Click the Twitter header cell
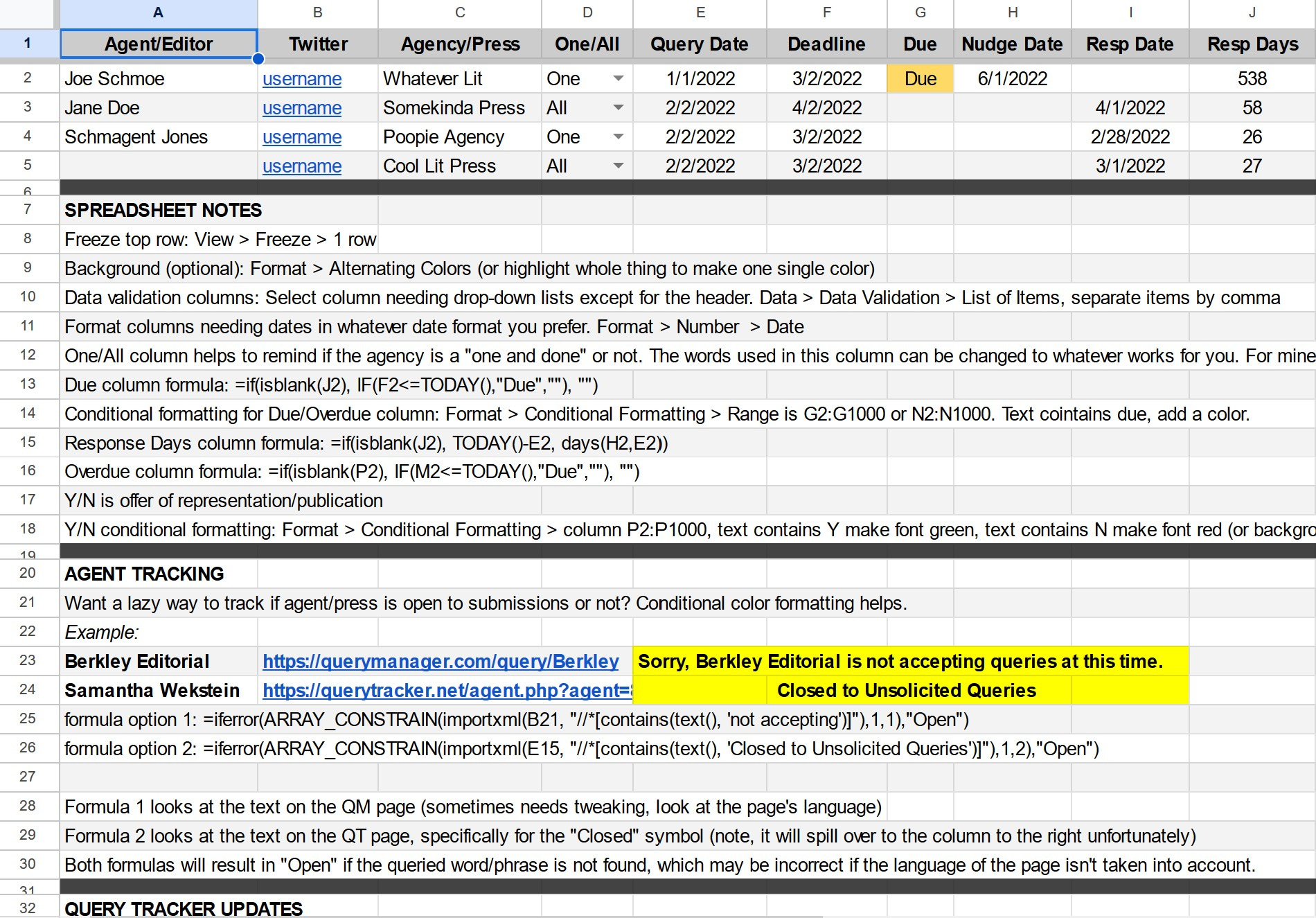This screenshot has width=1316, height=918. (318, 44)
